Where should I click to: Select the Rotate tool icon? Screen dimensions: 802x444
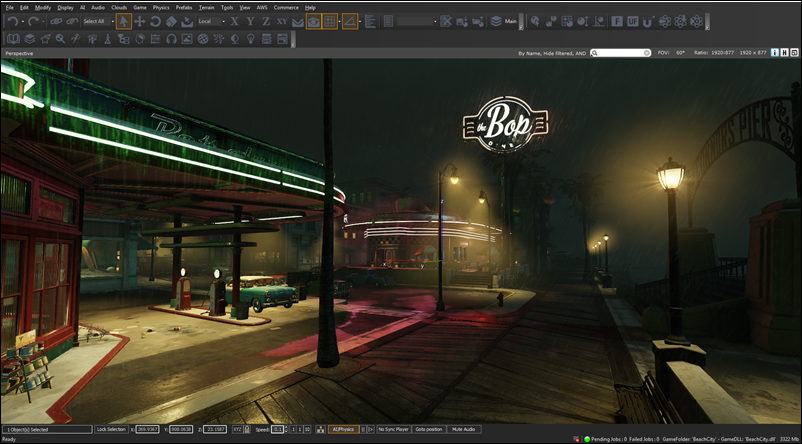pyautogui.click(x=156, y=21)
